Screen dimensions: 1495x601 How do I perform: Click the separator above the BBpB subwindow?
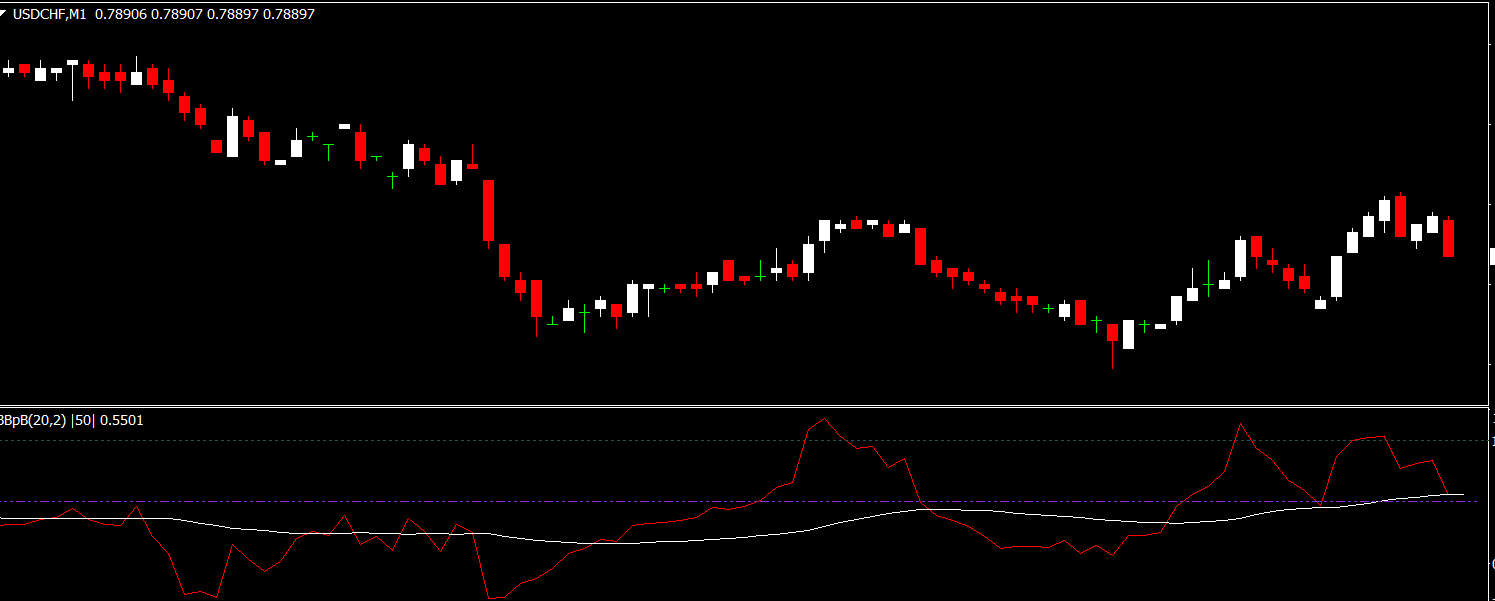(x=740, y=406)
